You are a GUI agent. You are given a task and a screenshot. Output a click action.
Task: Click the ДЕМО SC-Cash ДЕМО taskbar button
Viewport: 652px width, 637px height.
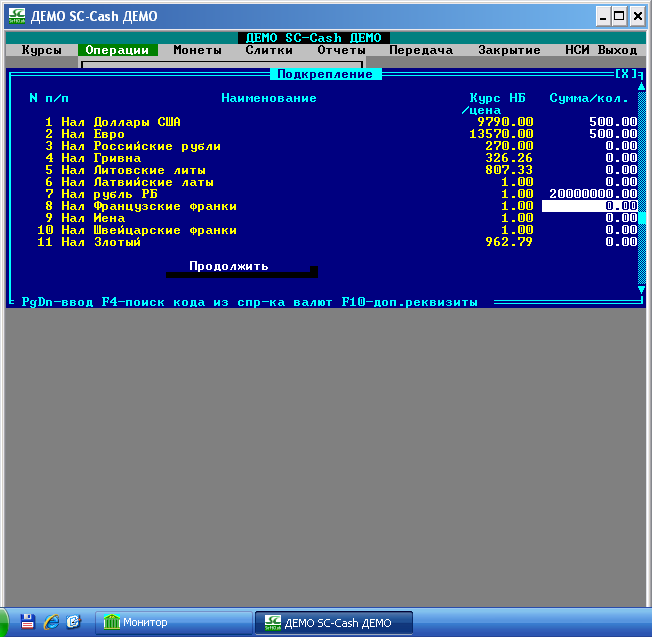[x=333, y=622]
